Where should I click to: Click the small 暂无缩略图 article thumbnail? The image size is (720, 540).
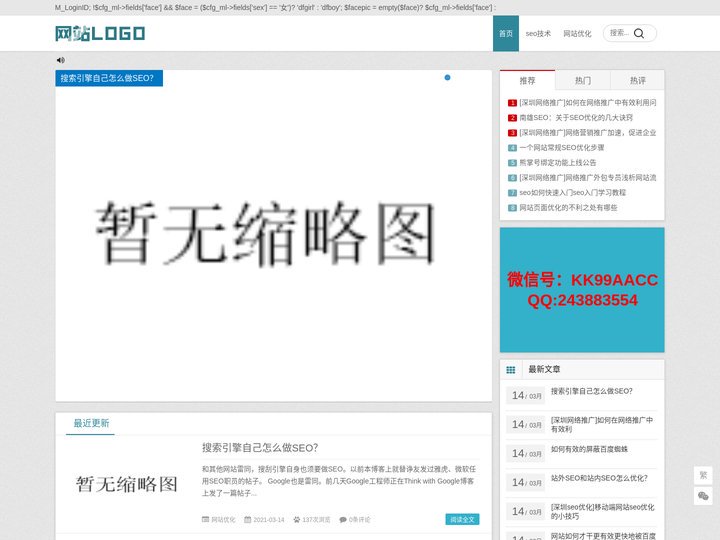pos(127,484)
